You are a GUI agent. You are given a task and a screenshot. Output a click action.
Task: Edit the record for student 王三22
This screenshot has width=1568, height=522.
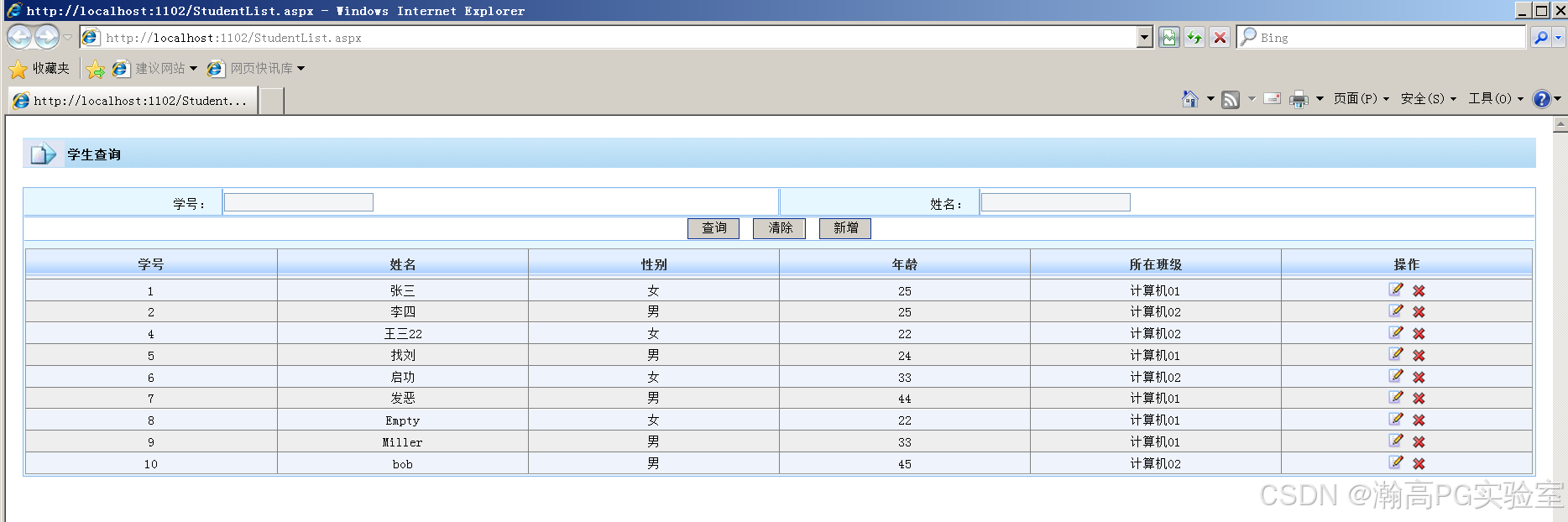(1396, 332)
